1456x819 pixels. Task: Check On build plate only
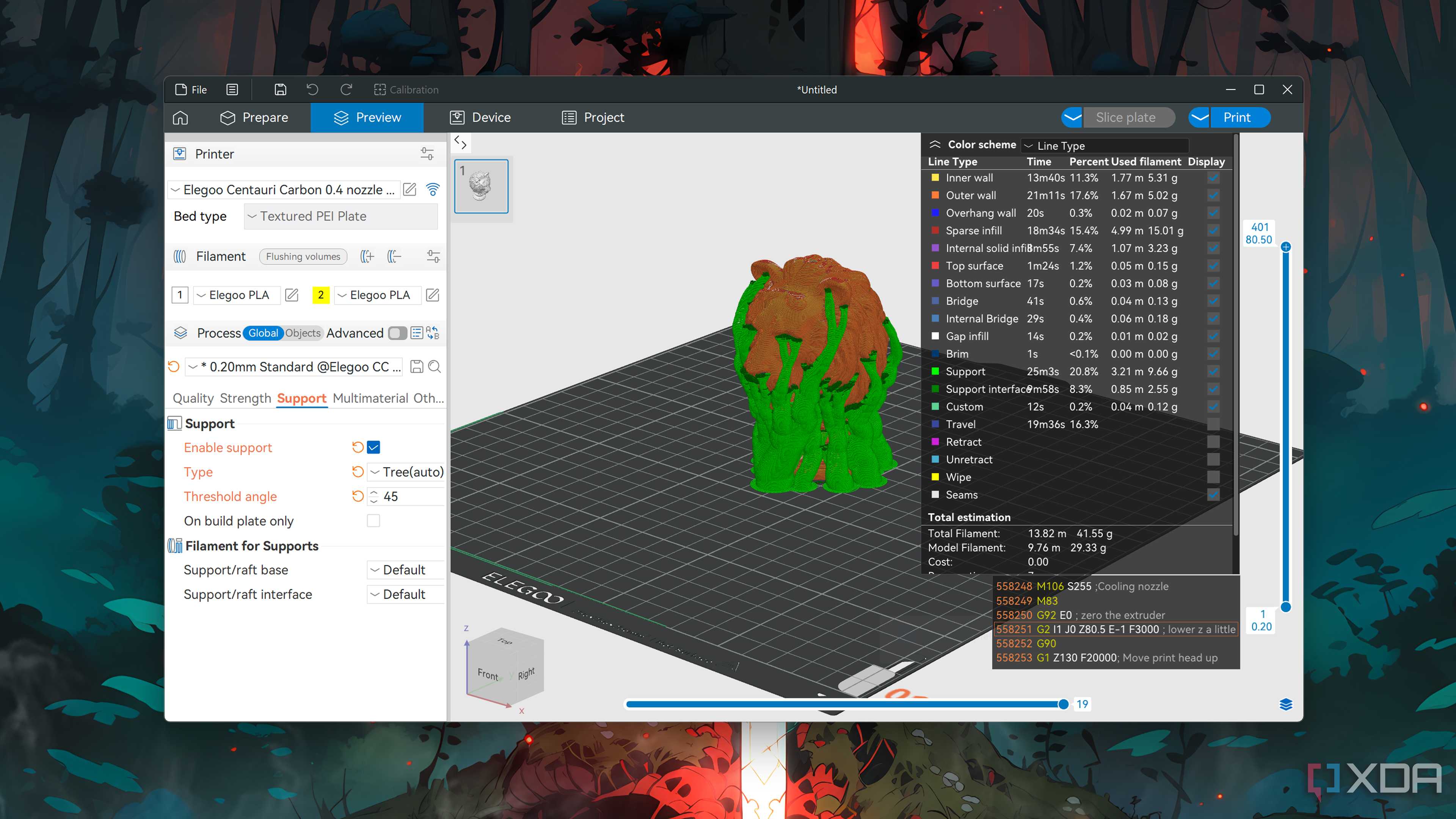373,521
